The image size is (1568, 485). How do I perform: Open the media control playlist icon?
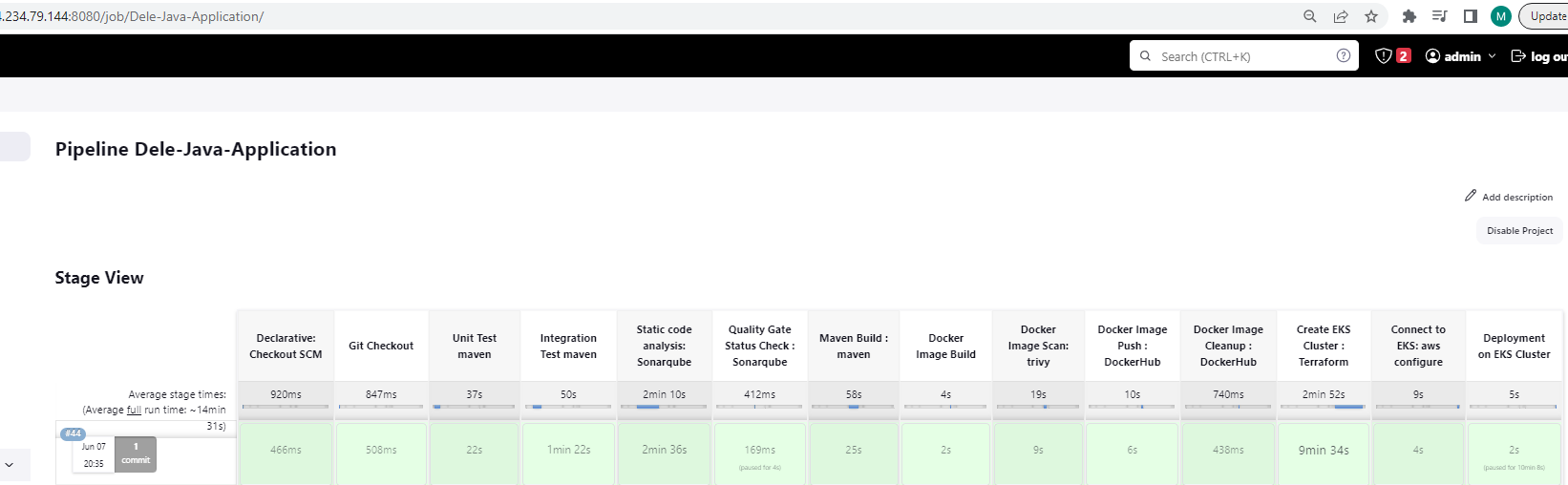[1439, 16]
